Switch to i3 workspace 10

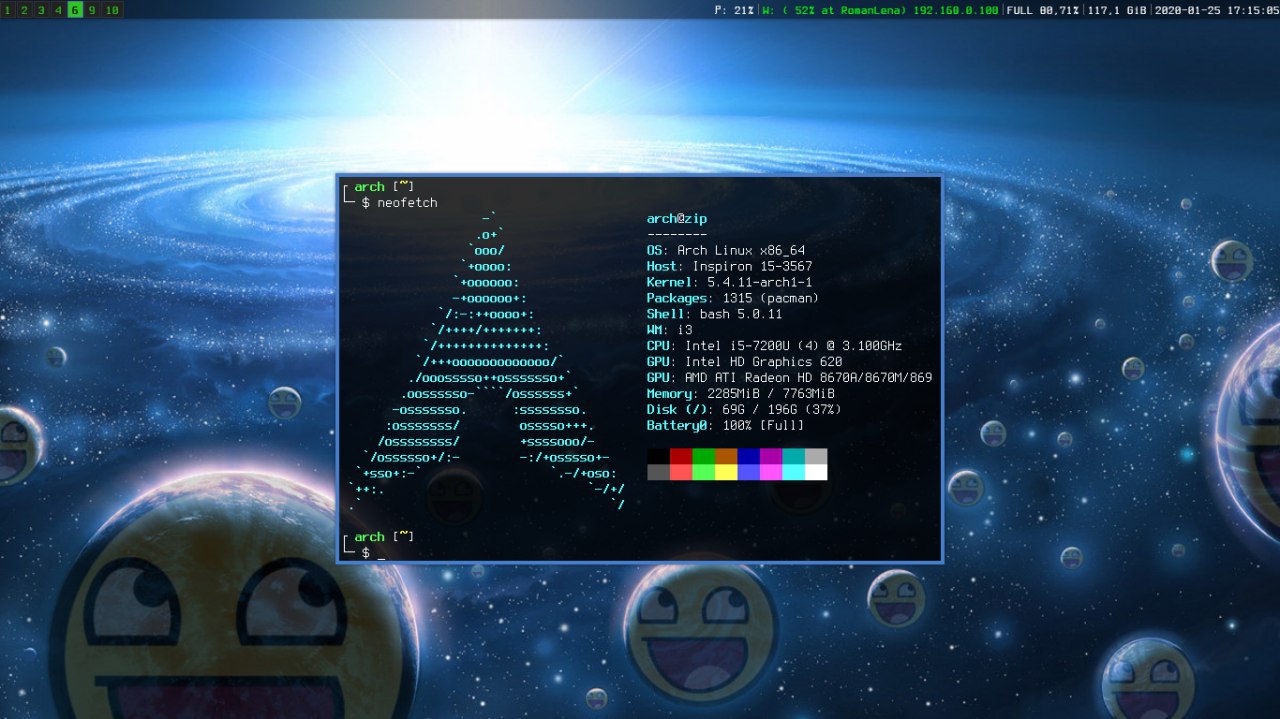112,10
